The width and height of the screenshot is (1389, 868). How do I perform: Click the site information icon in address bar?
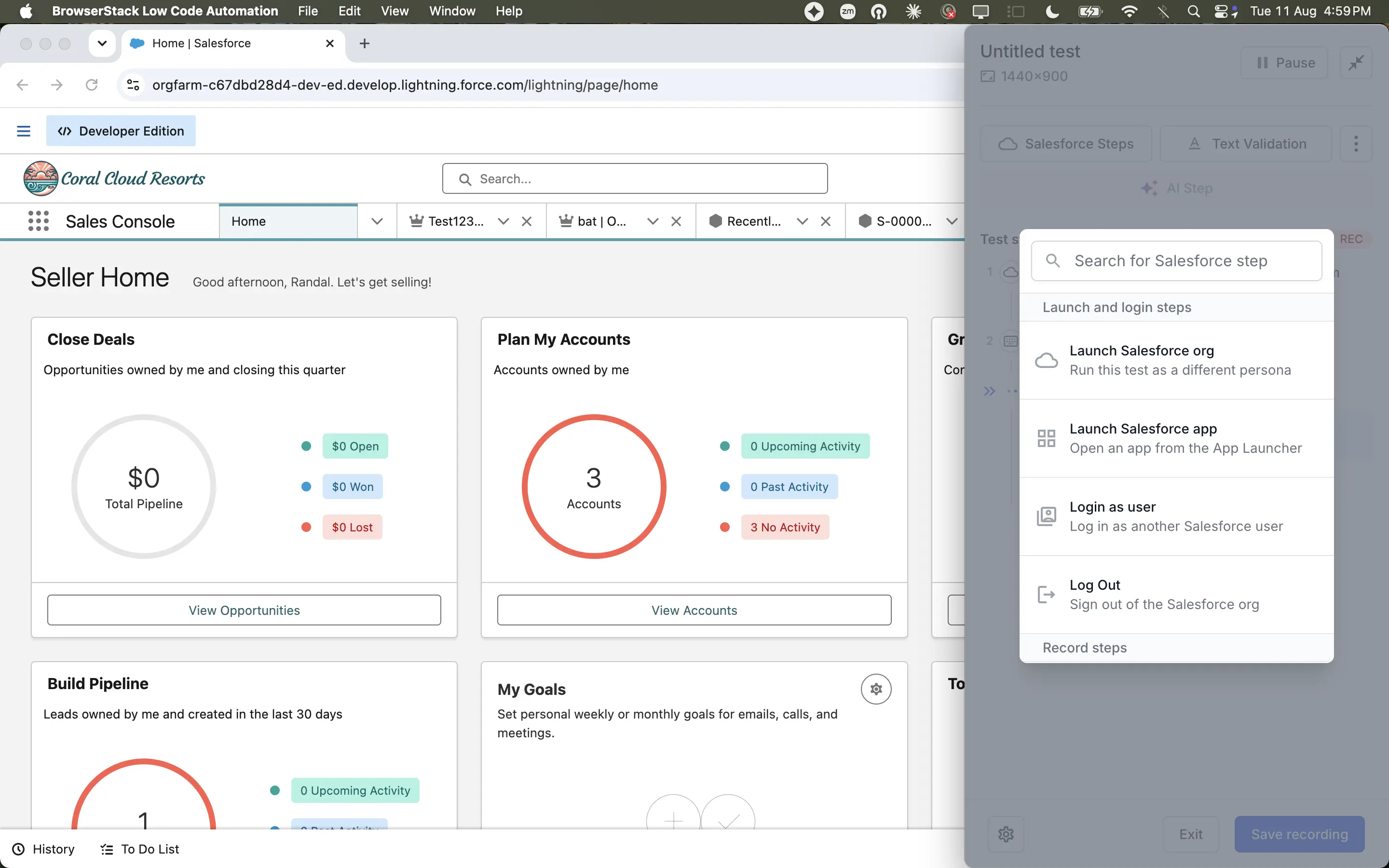pos(133,85)
